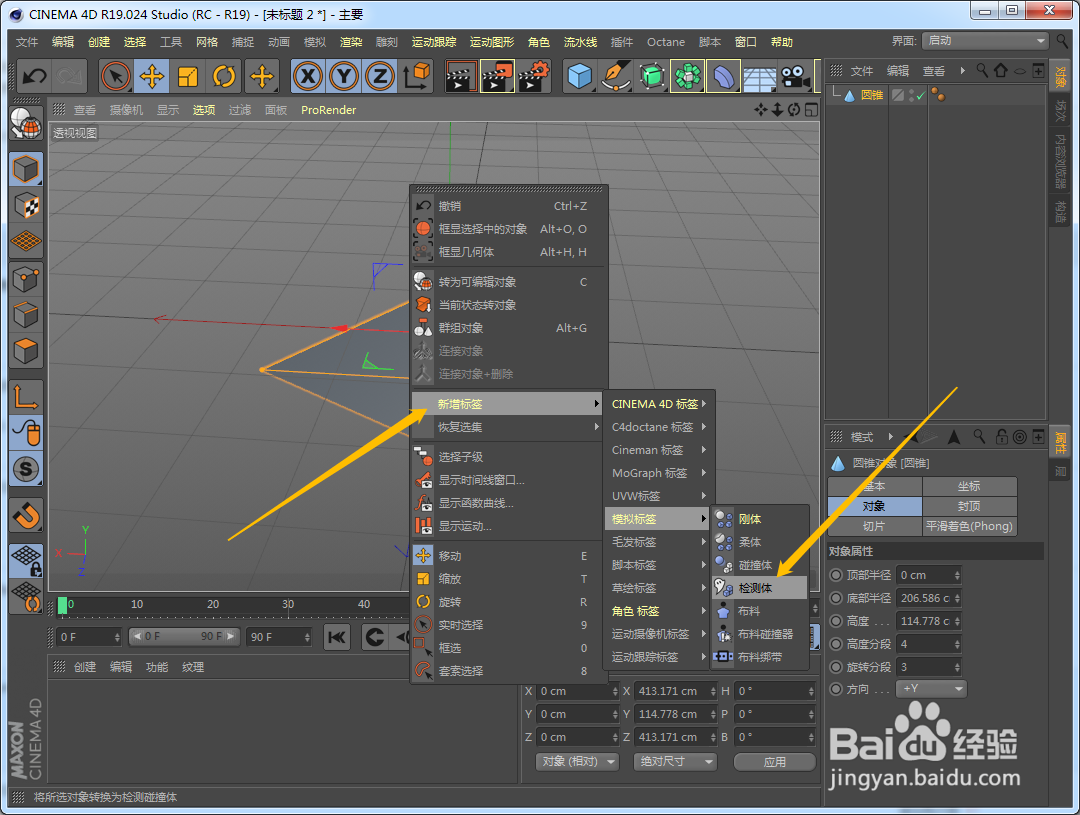Expand MoGraph 标签 submenu
Viewport: 1080px width, 815px height.
pos(657,473)
